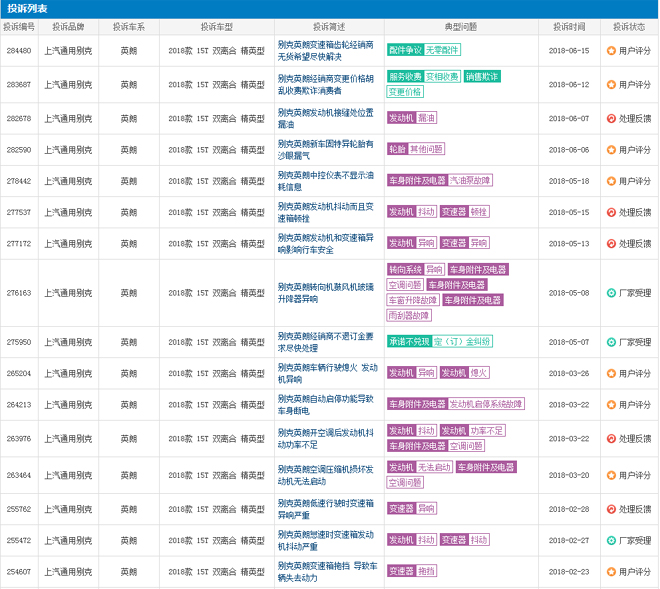Open complaint 转向机鼓风机玻璃升降器异响
The image size is (660, 589).
(325, 293)
